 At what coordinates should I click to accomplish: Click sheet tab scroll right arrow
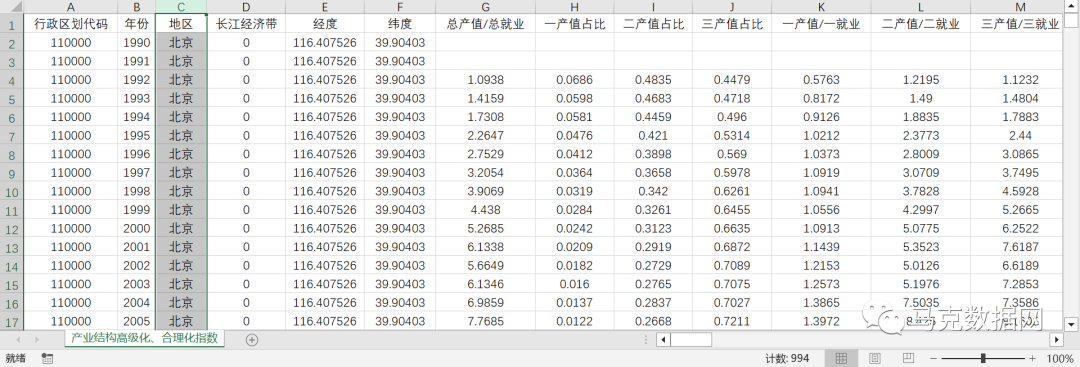coord(36,339)
